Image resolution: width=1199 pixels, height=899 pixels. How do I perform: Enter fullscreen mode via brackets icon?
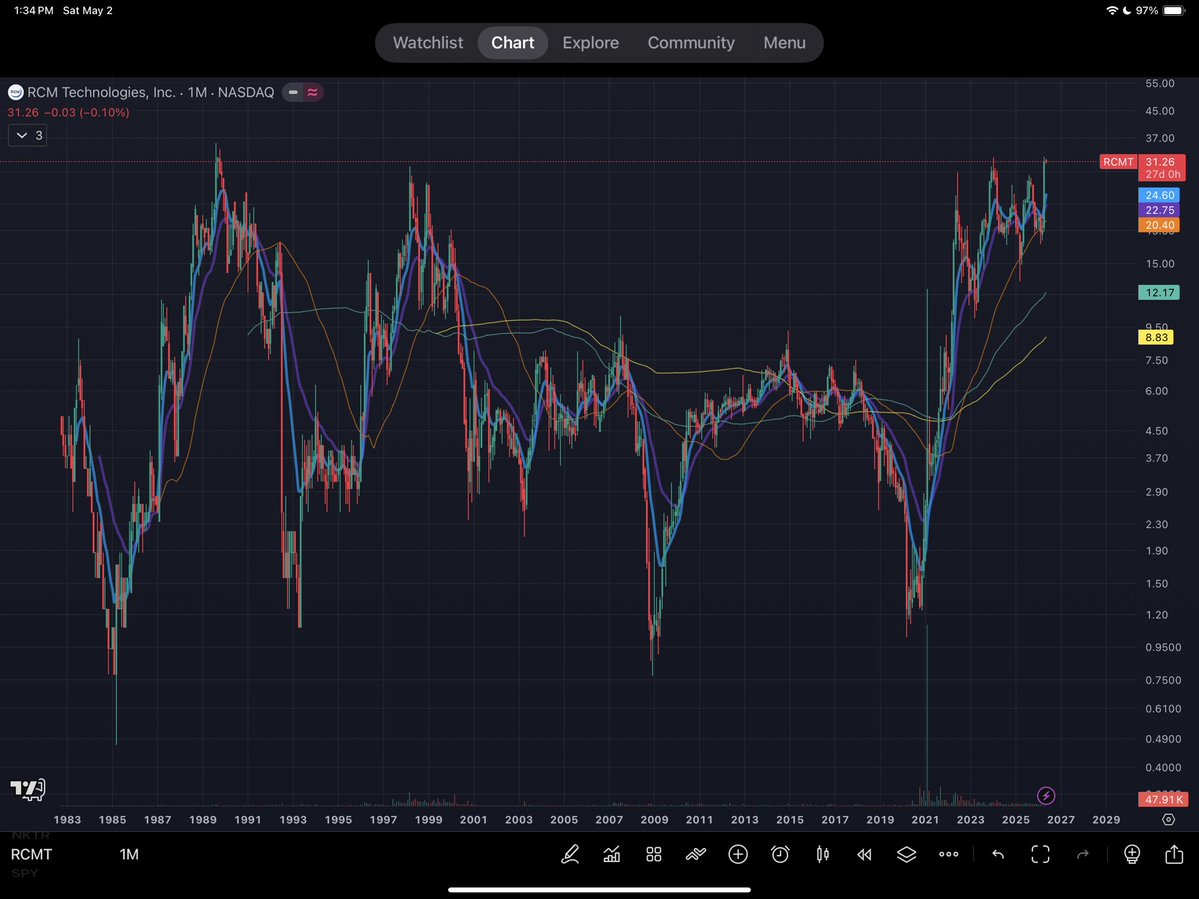point(1040,854)
